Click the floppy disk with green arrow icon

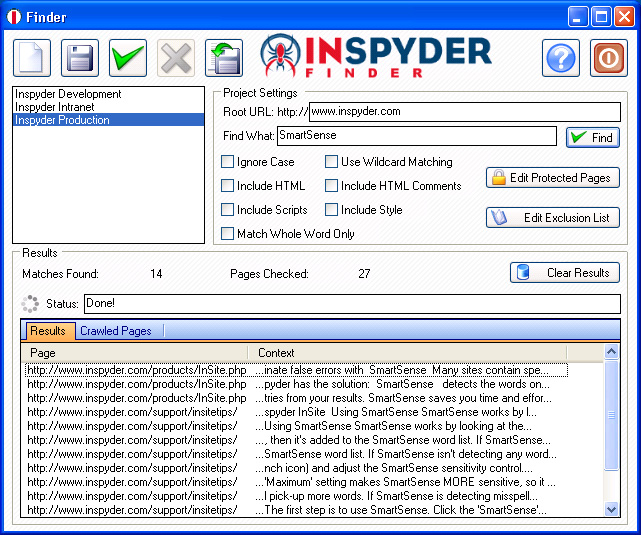point(224,58)
